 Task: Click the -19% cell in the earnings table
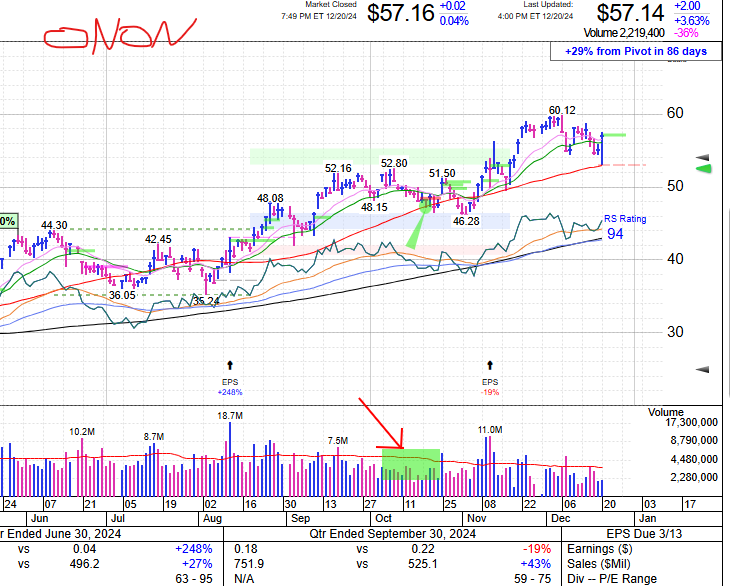click(x=537, y=549)
